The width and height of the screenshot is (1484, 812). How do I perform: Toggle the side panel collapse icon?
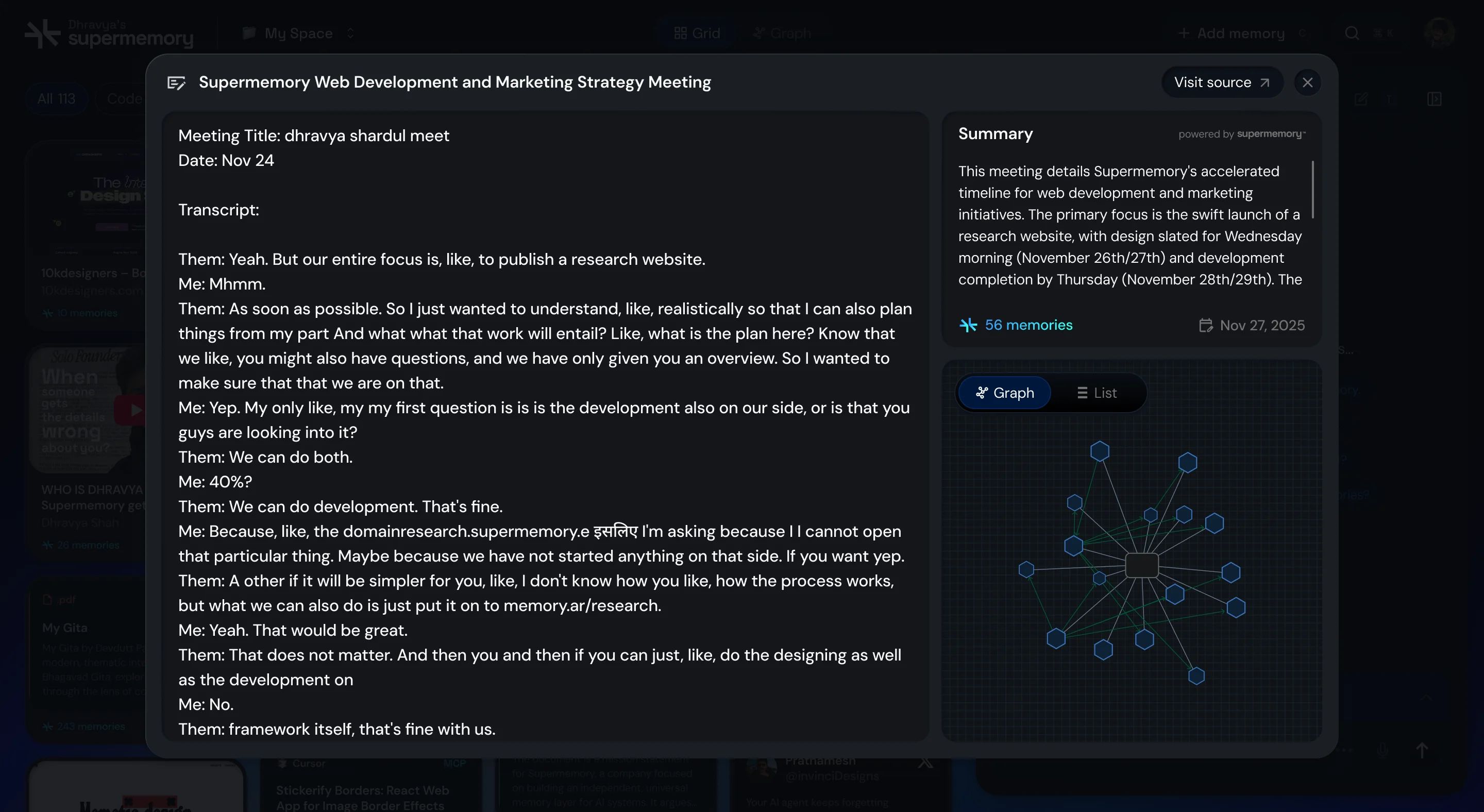1435,99
